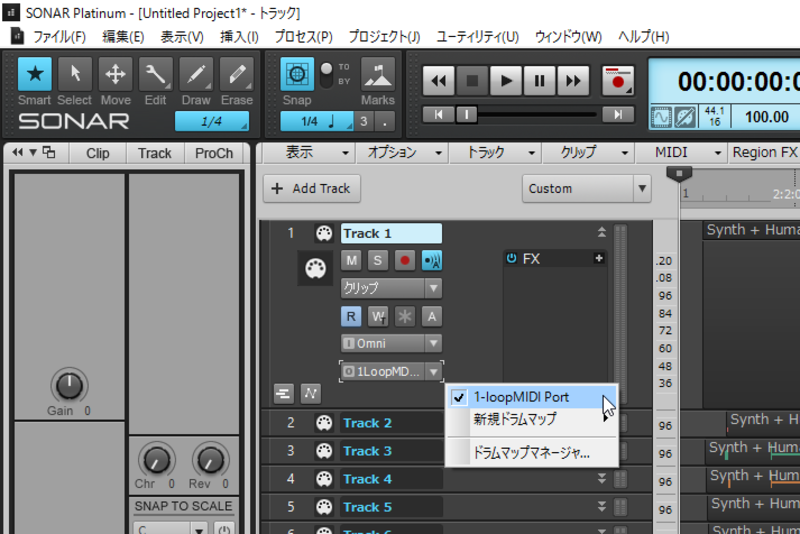The width and height of the screenshot is (800, 534).
Task: Switch to the ProCh tab
Action: coord(214,153)
